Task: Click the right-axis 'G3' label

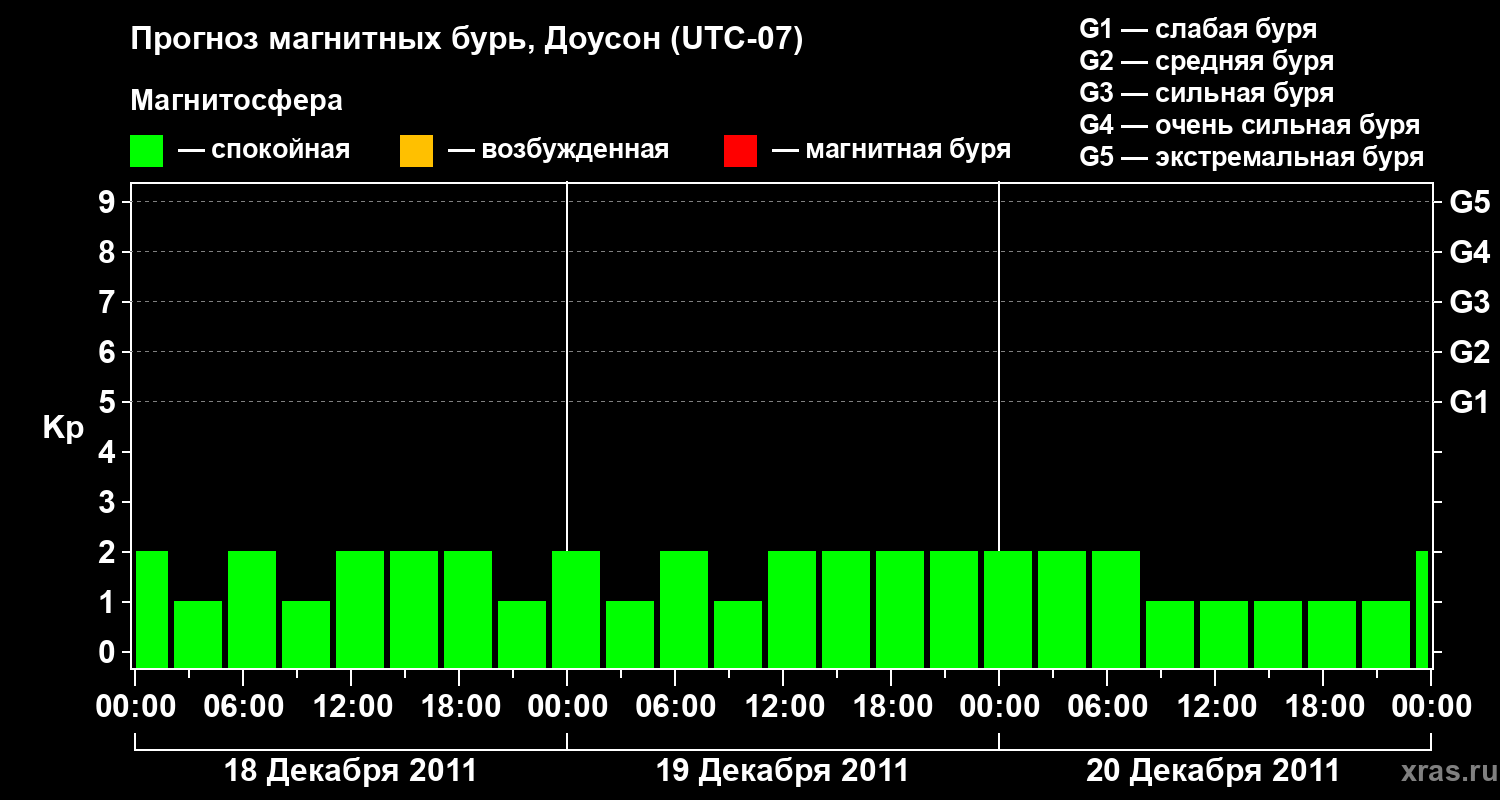Action: 1469,302
